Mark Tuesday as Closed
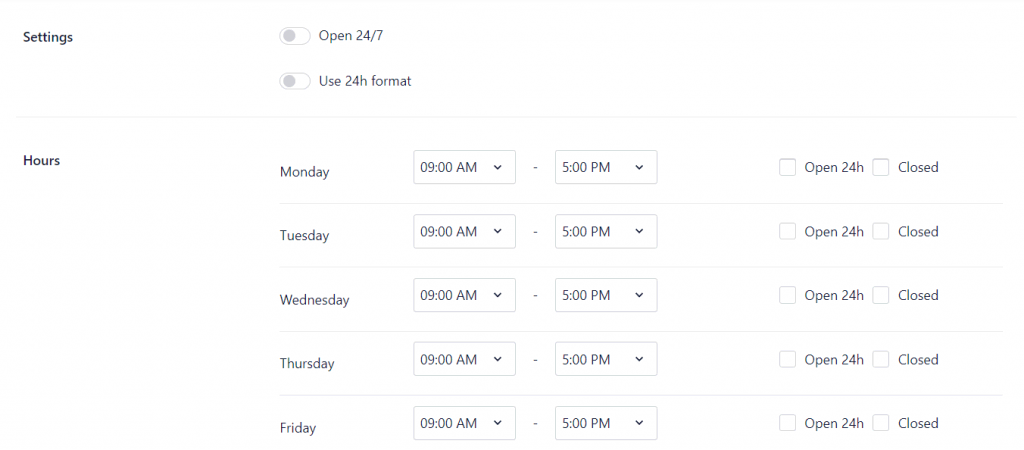1024x450 pixels. 881,231
